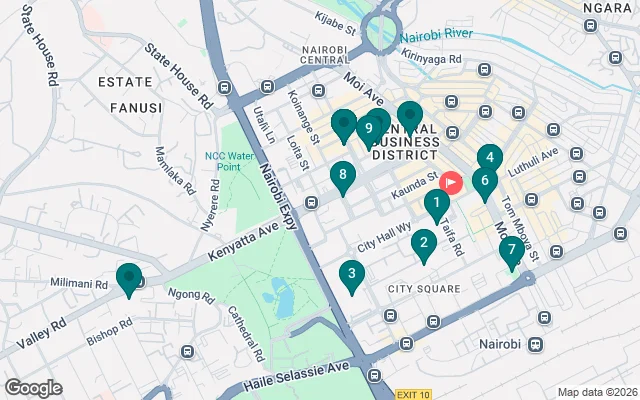Click the EXIT 10 expressway sign
The height and width of the screenshot is (400, 640).
[x=413, y=395]
